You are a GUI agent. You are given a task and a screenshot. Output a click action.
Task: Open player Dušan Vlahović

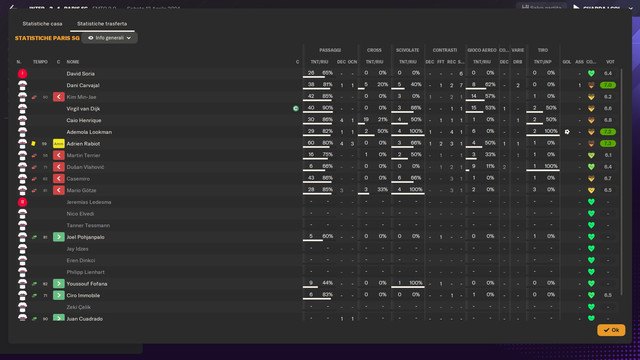[x=85, y=167]
